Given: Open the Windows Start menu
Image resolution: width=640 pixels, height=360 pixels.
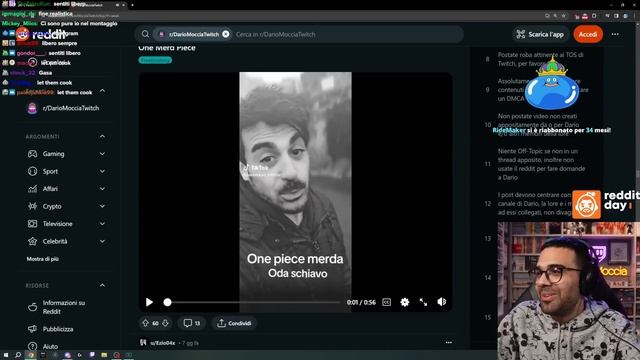Looking at the screenshot, I should 6,355.
